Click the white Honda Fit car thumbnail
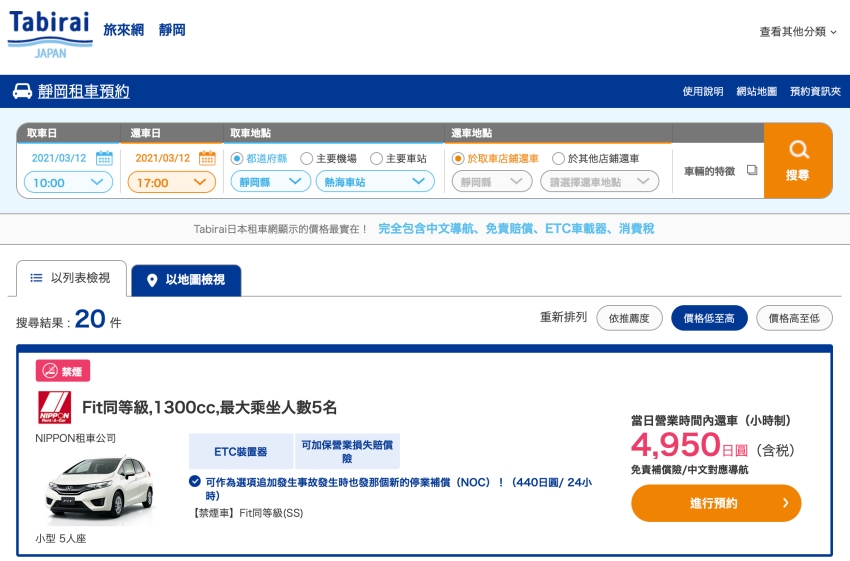The width and height of the screenshot is (850, 561). pyautogui.click(x=100, y=488)
